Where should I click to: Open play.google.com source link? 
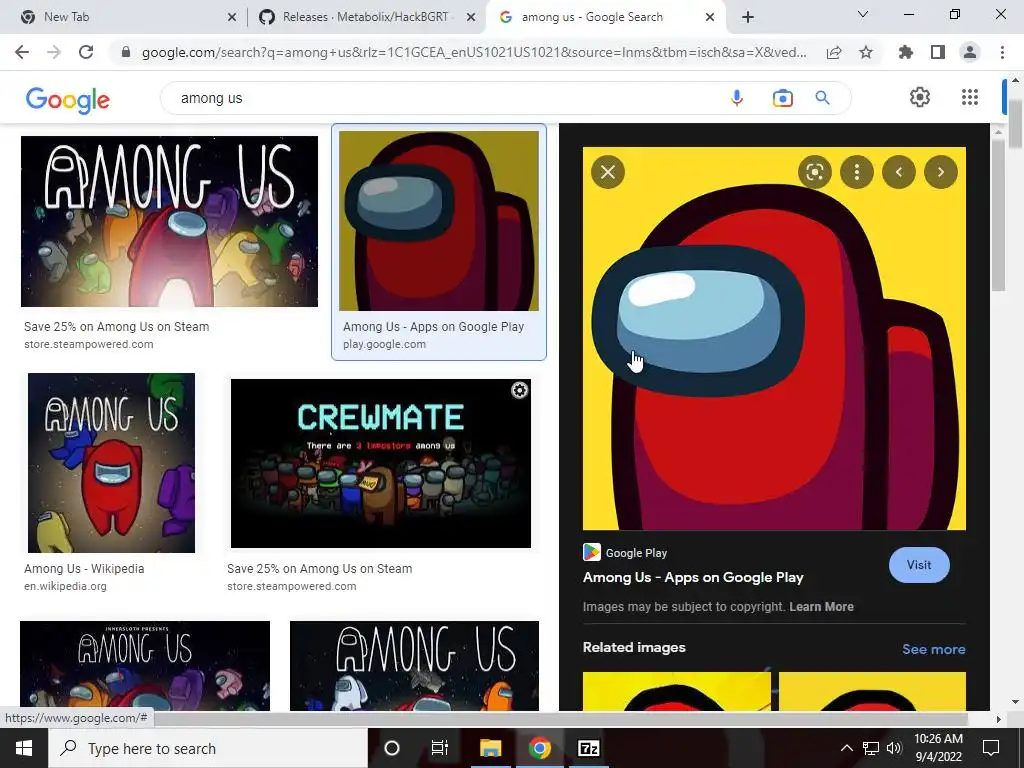384,344
